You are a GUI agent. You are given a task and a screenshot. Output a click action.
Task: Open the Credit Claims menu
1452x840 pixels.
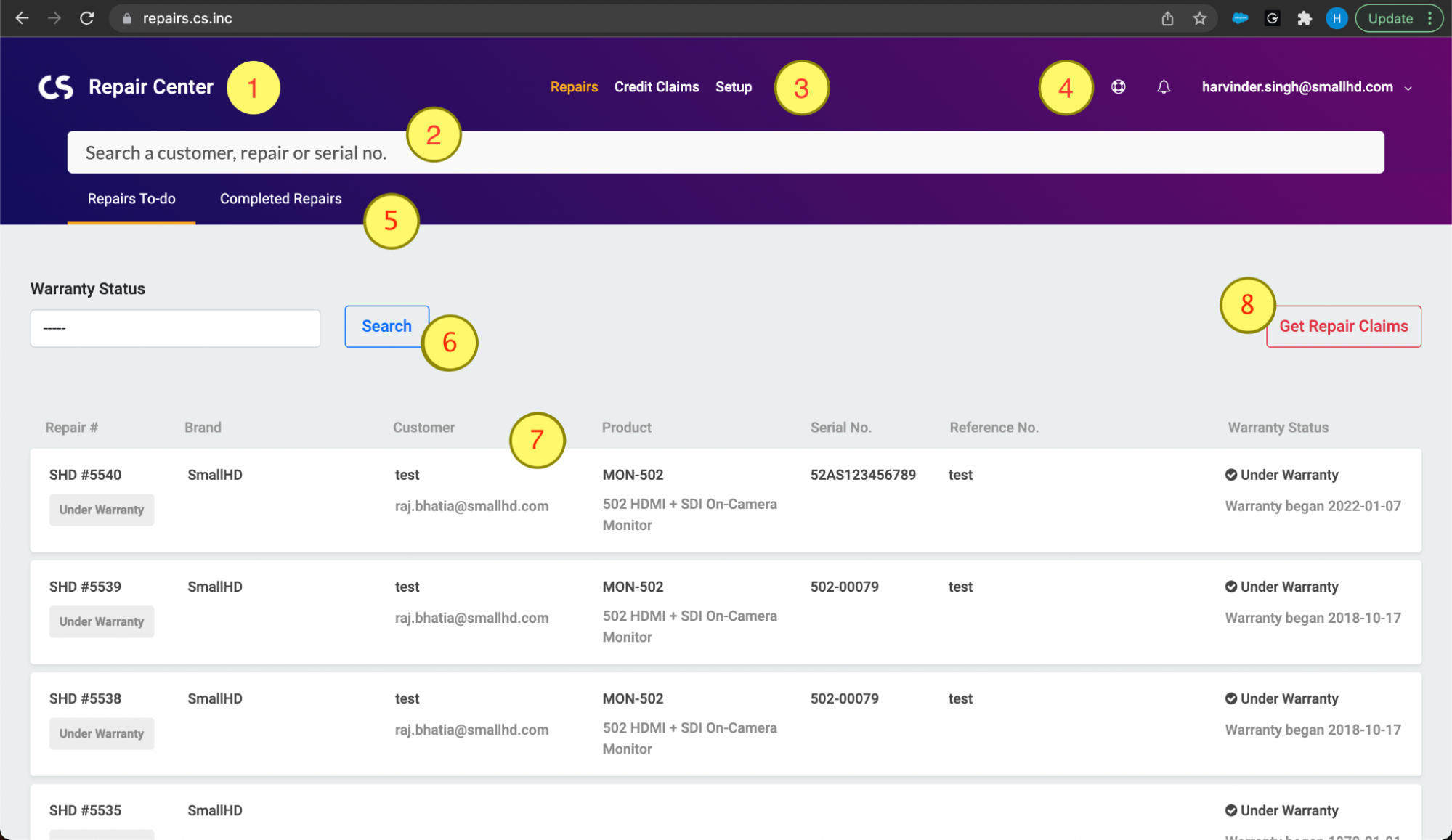[656, 87]
